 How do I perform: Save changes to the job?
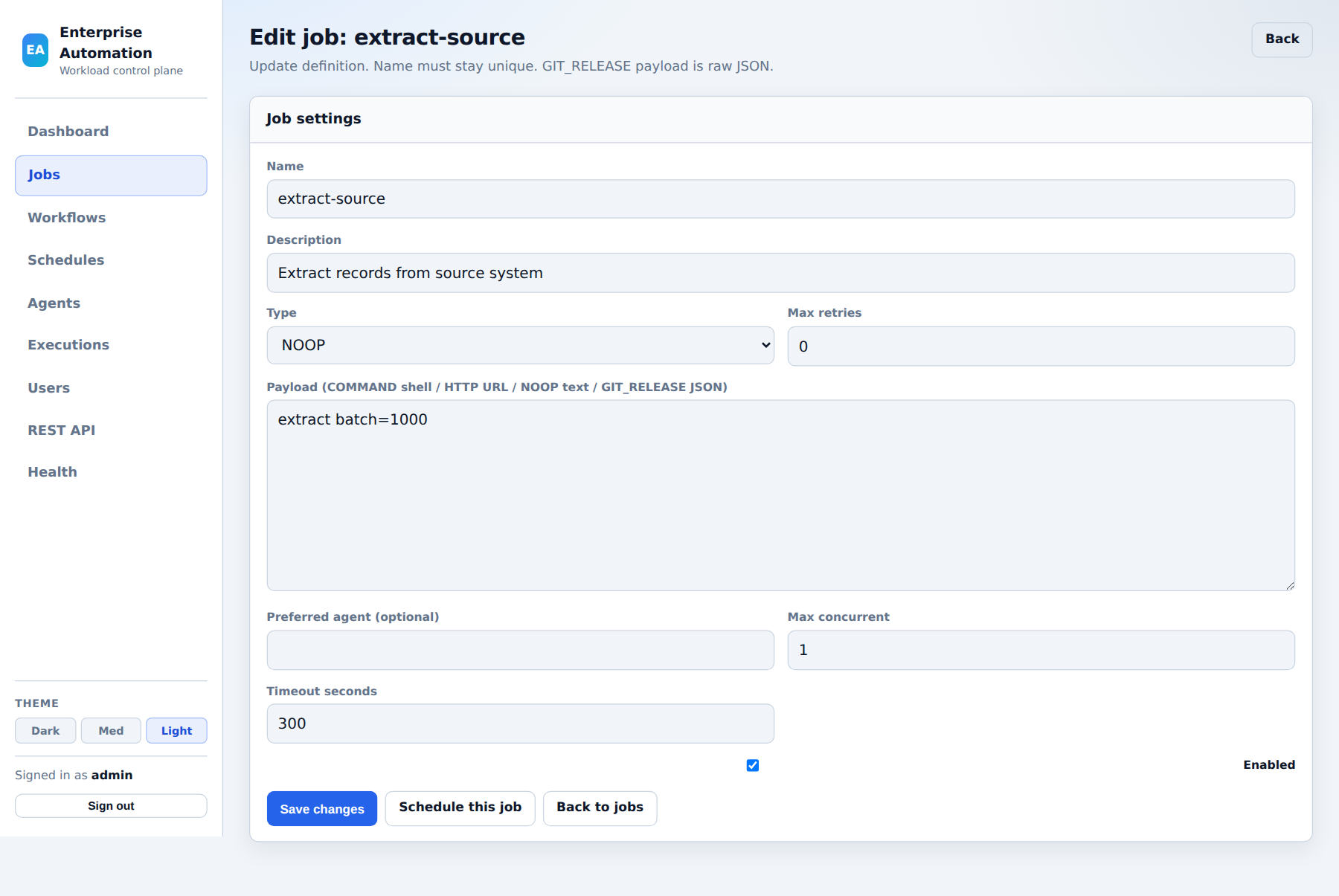click(x=322, y=809)
